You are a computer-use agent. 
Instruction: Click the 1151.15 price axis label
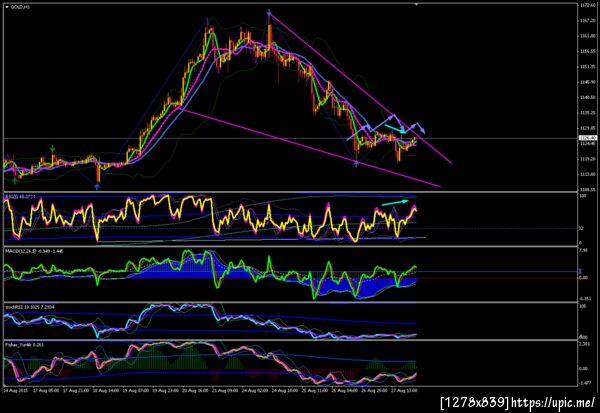(587, 67)
